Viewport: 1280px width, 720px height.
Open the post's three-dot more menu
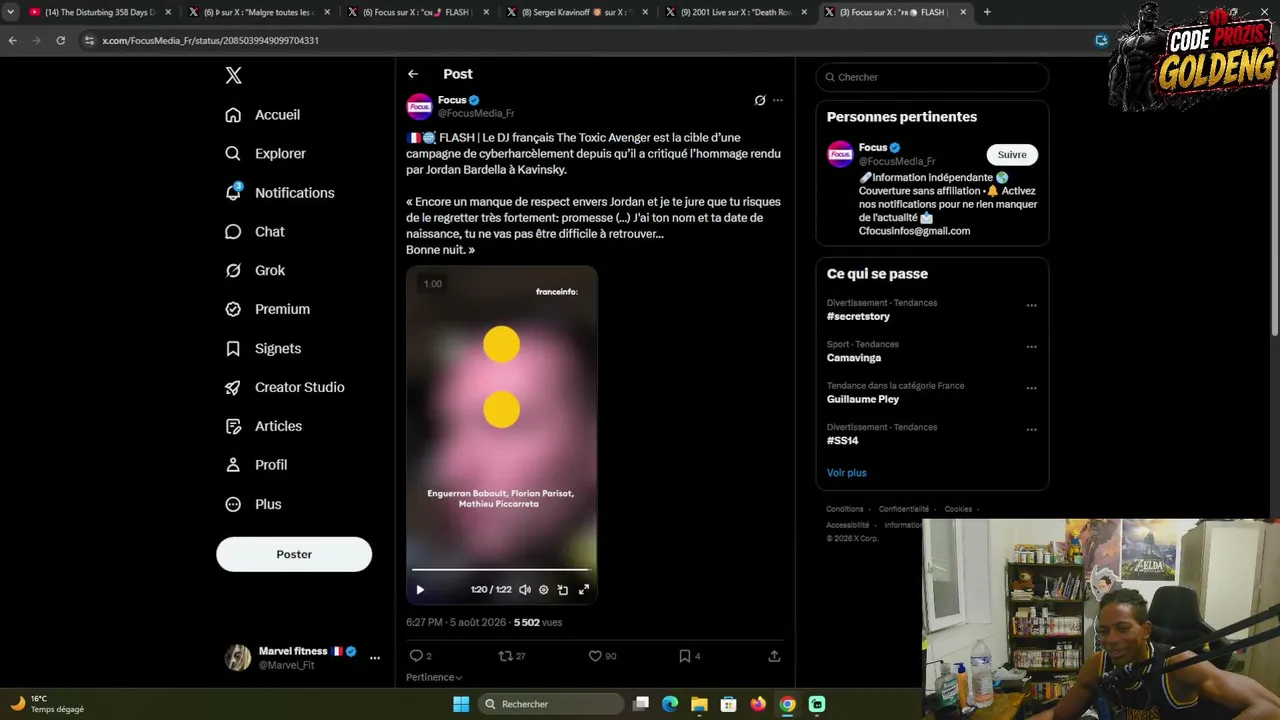click(778, 100)
